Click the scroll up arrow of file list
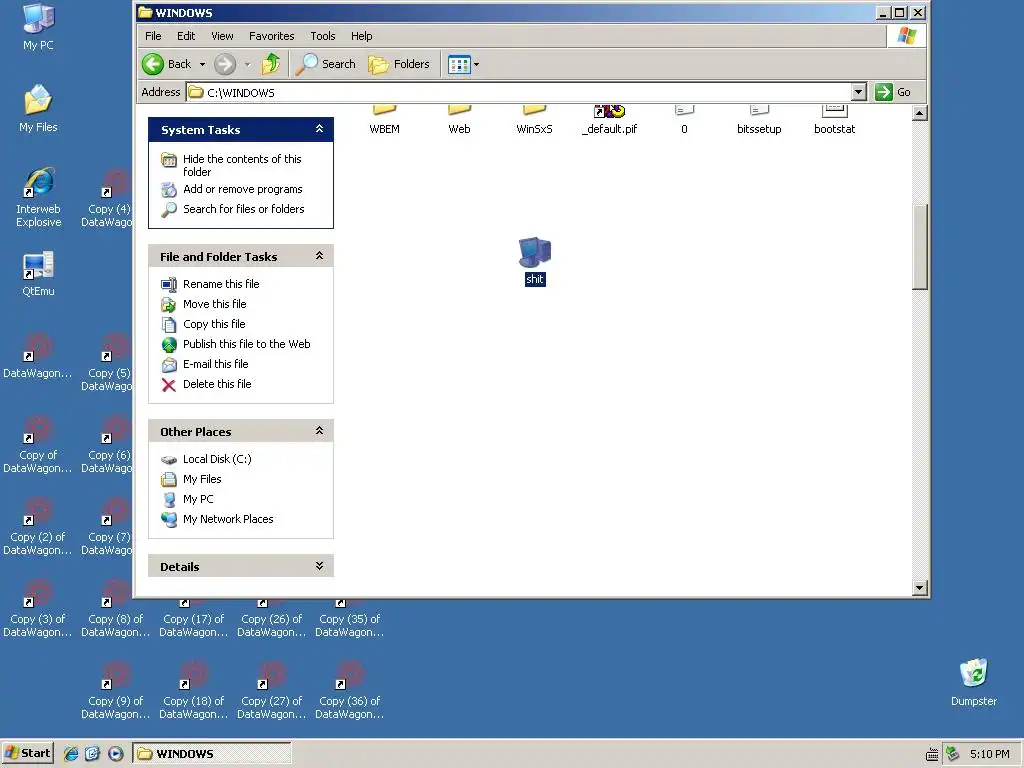This screenshot has height=768, width=1024. pos(920,114)
